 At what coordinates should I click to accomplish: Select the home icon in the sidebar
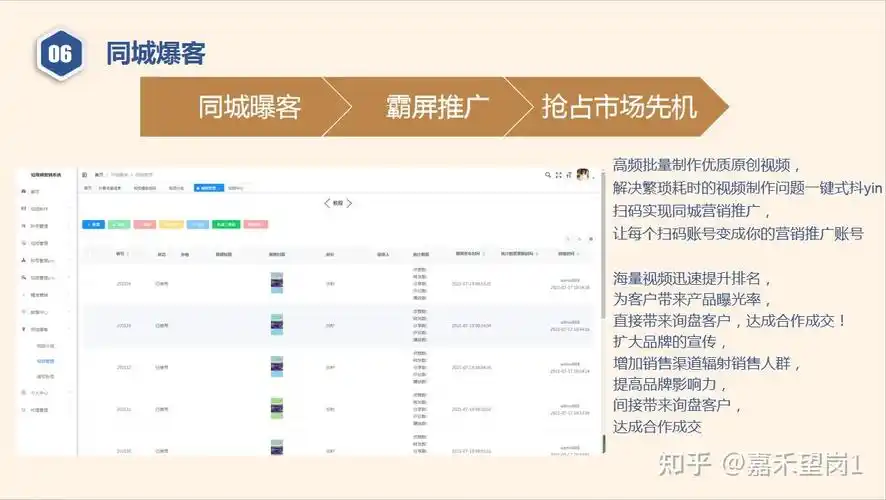[24, 192]
